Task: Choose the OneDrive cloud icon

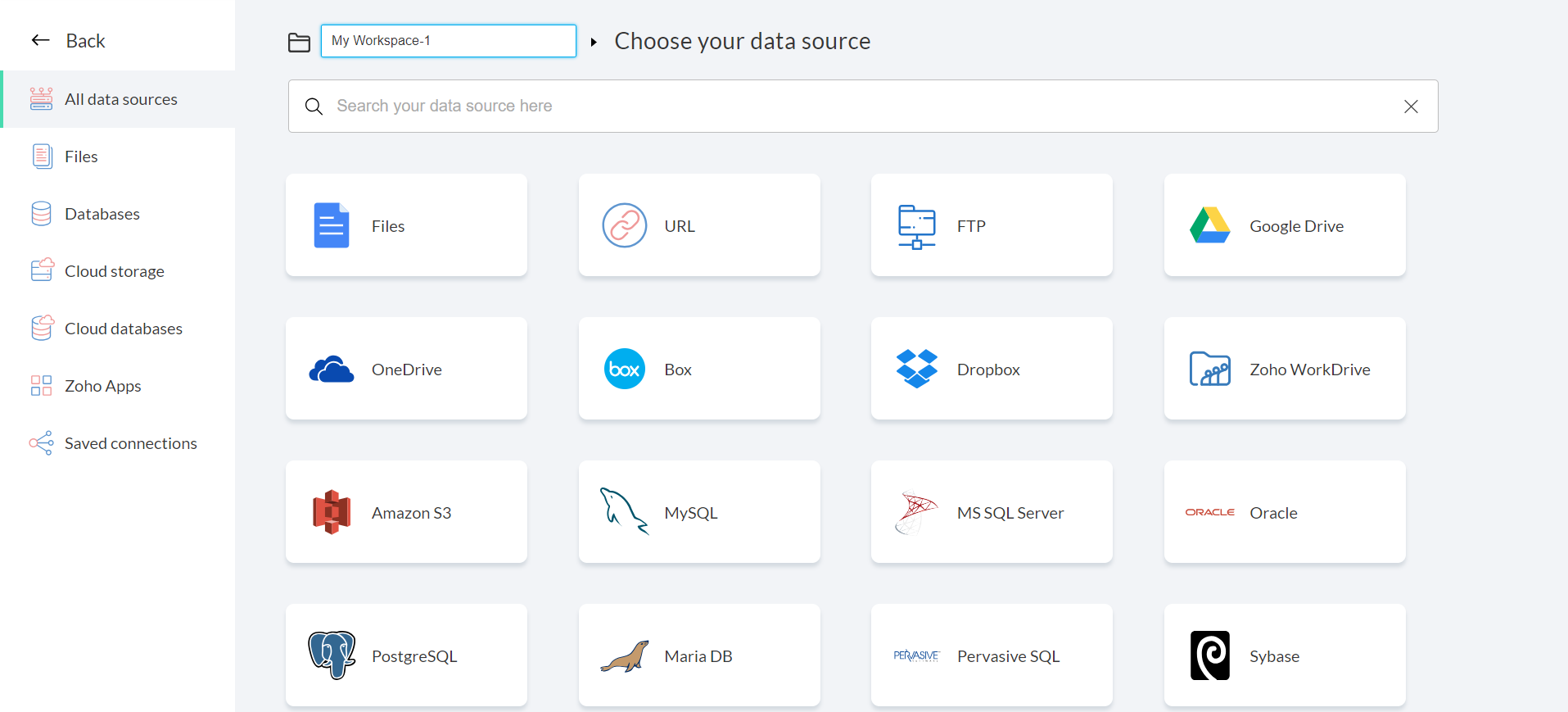Action: click(332, 370)
